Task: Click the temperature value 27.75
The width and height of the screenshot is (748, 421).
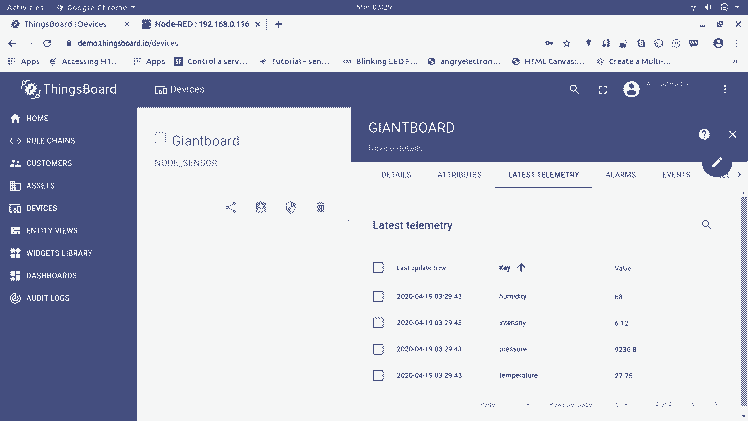Action: tap(623, 376)
